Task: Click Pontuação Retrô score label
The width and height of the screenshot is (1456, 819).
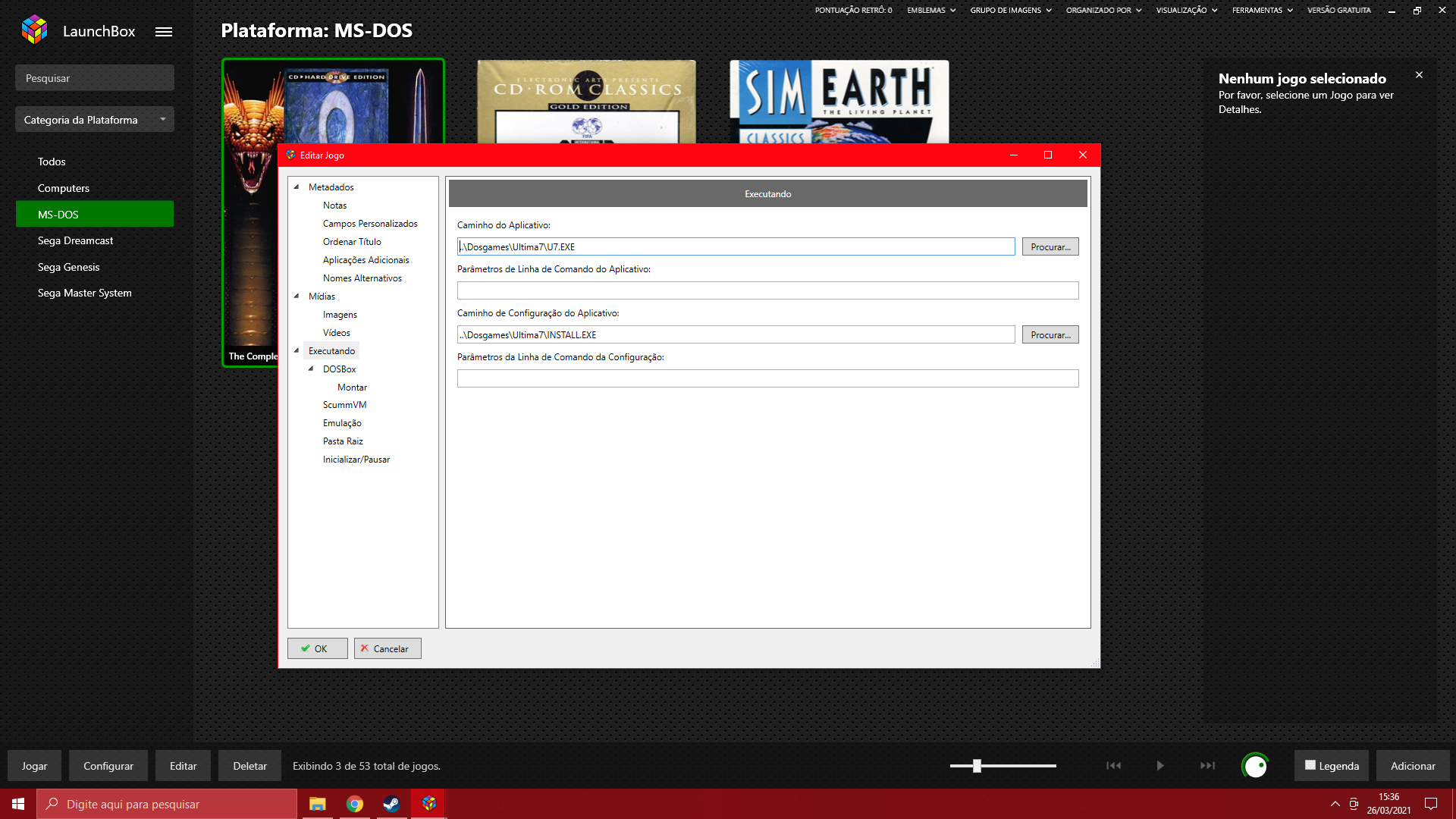Action: coord(853,11)
